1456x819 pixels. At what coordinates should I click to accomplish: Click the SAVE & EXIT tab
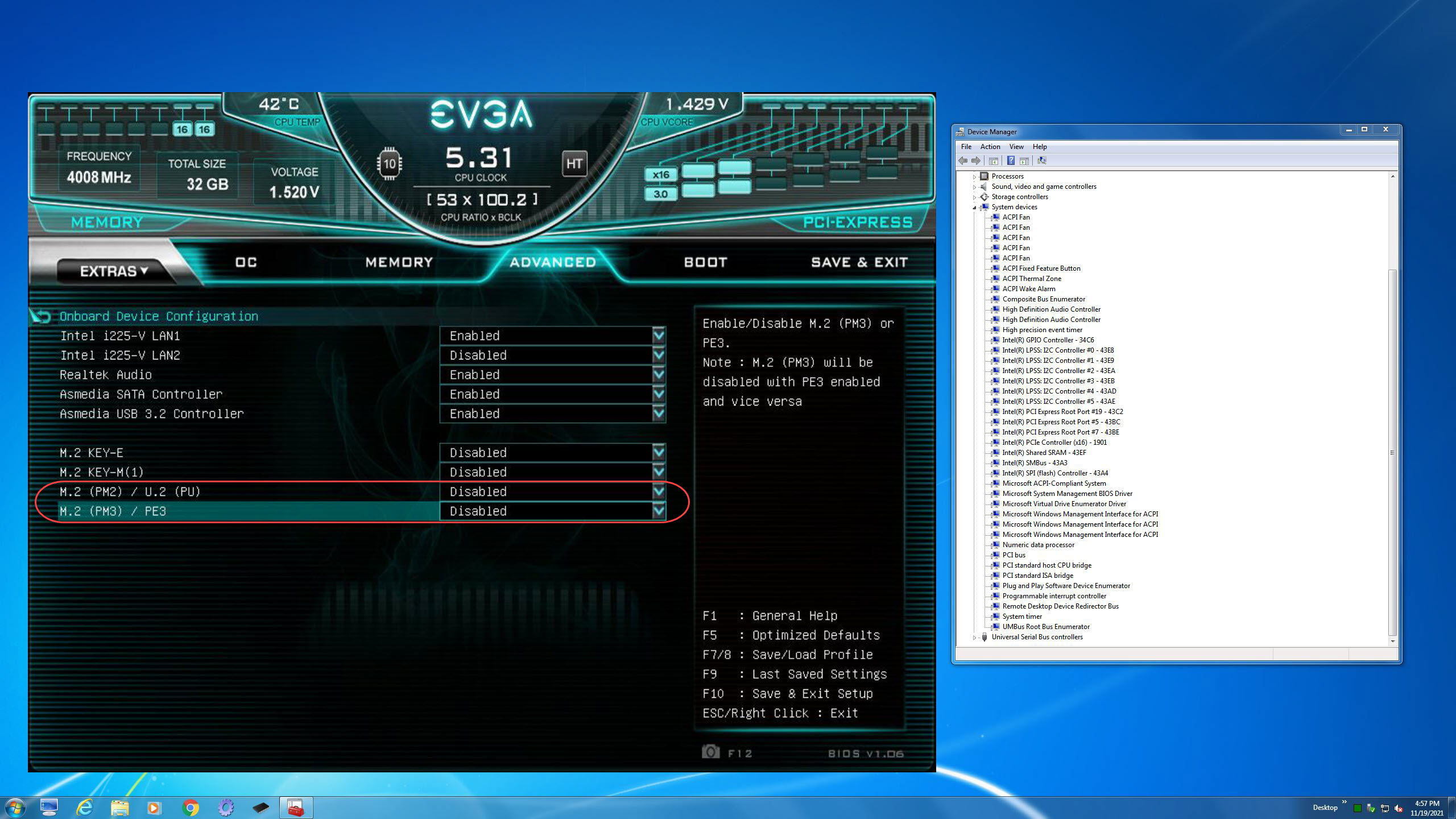tap(859, 262)
